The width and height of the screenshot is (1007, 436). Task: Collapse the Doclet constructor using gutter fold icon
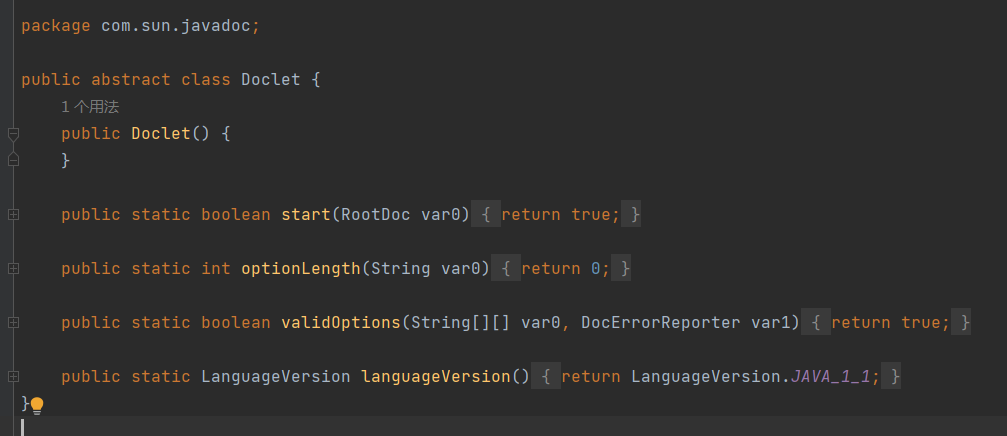[x=13, y=134]
